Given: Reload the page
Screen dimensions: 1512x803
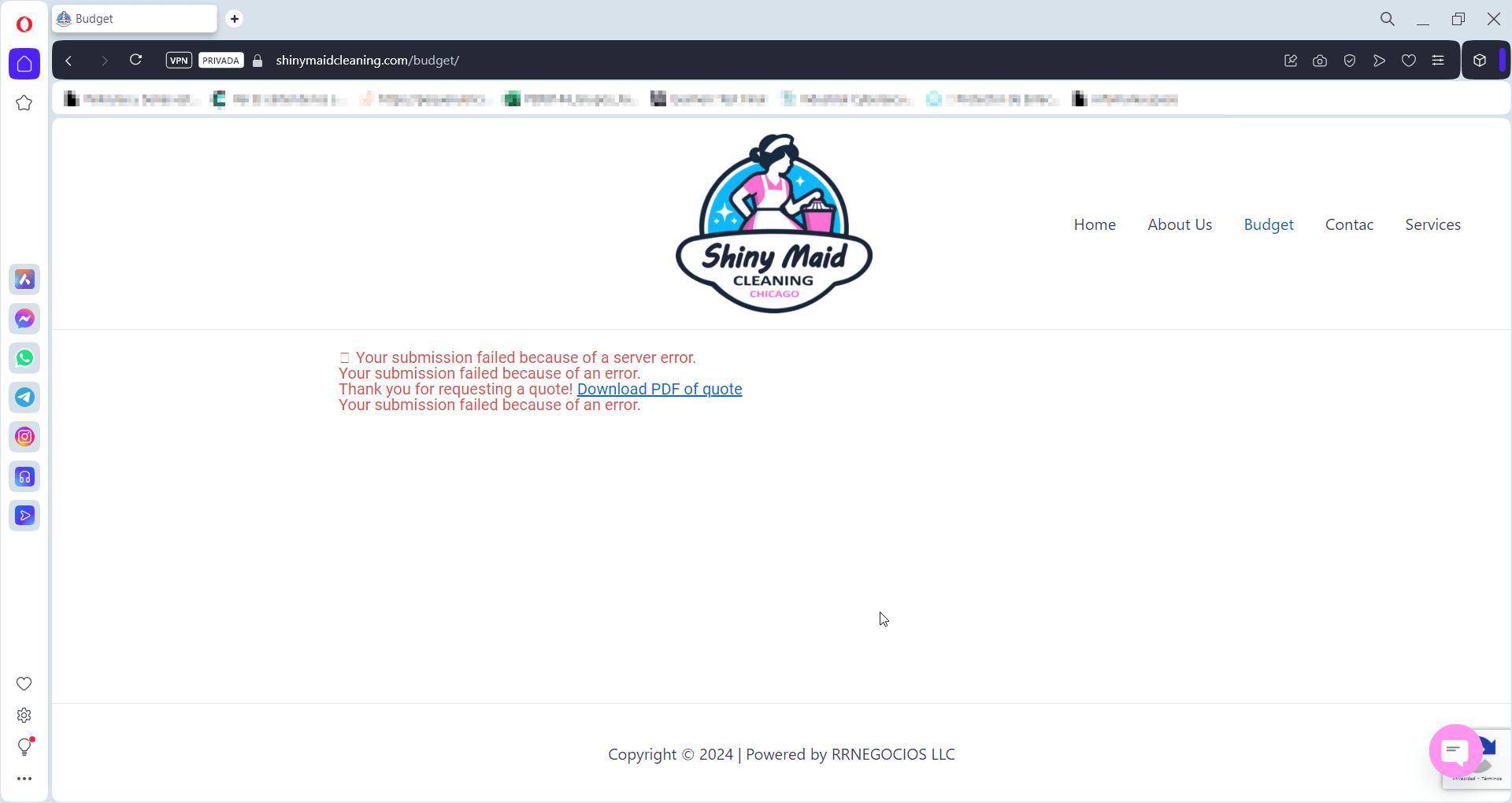Looking at the screenshot, I should (135, 60).
